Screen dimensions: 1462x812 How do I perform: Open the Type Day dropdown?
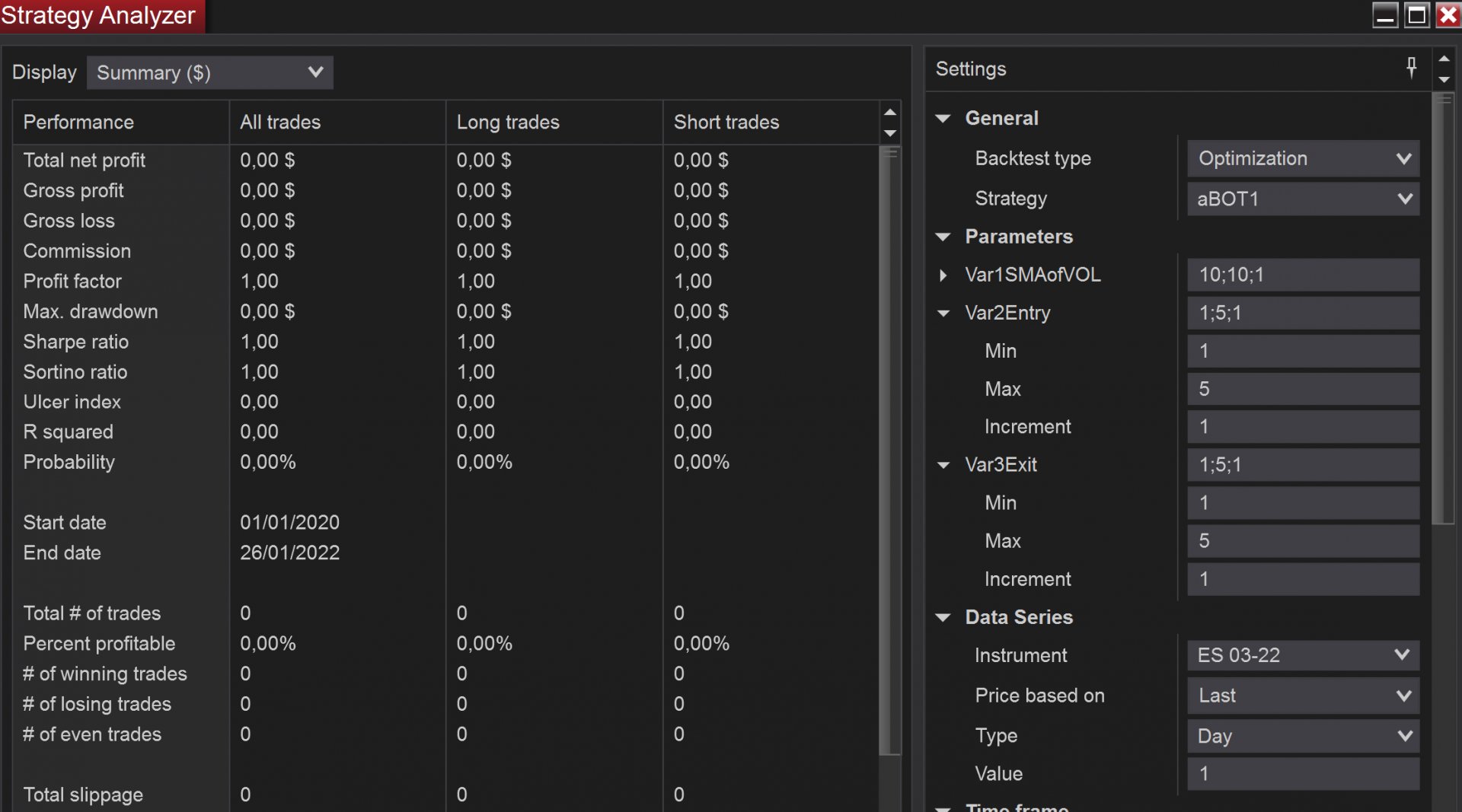pos(1303,736)
